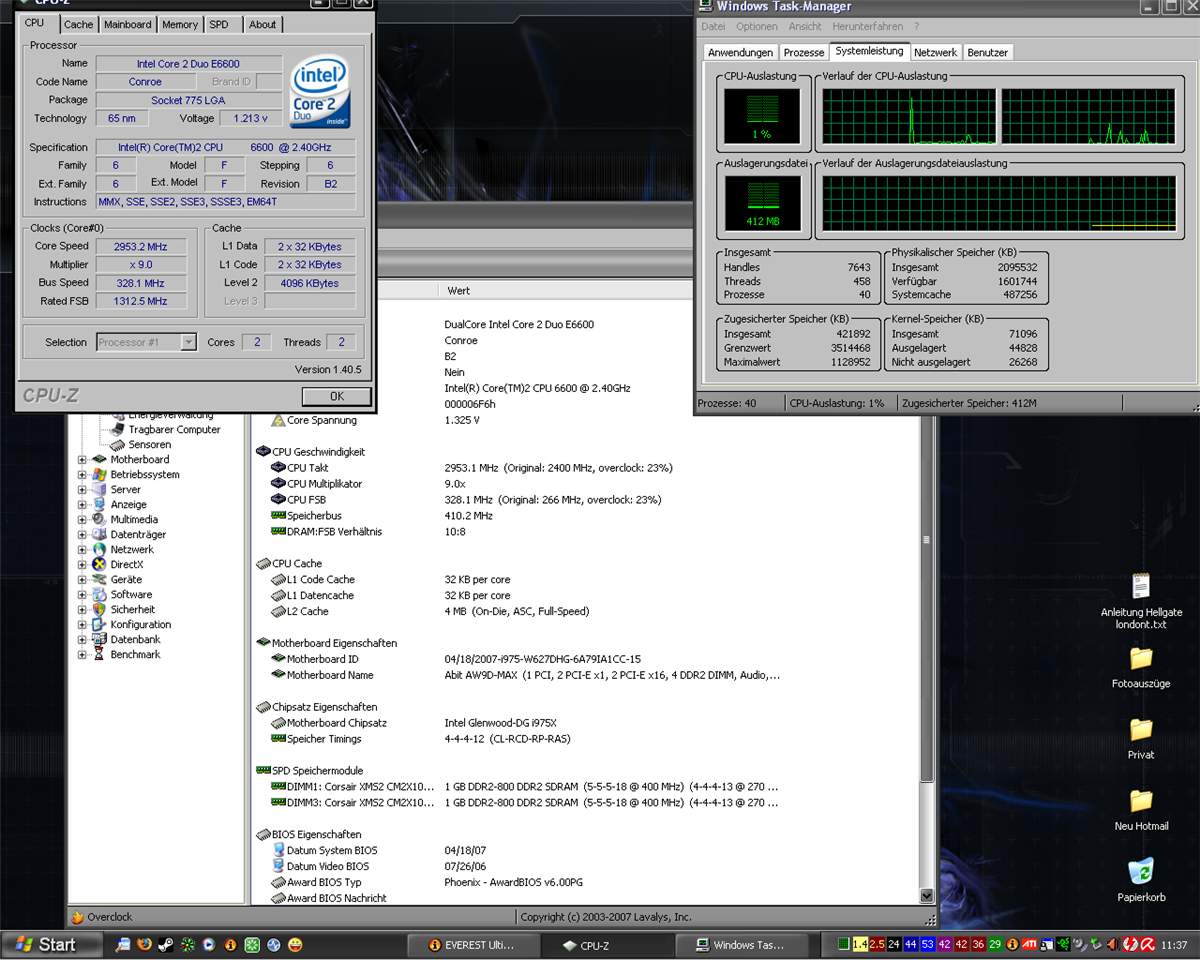
Task: Open the Datei menu in Task Manager
Action: 713,26
